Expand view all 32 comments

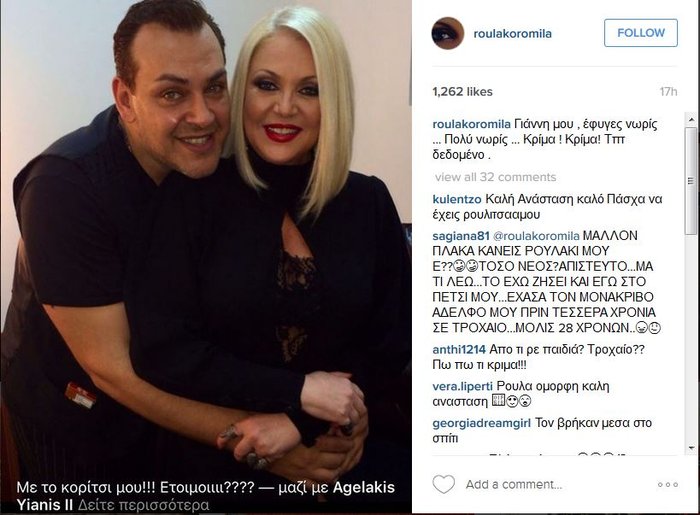tap(496, 177)
